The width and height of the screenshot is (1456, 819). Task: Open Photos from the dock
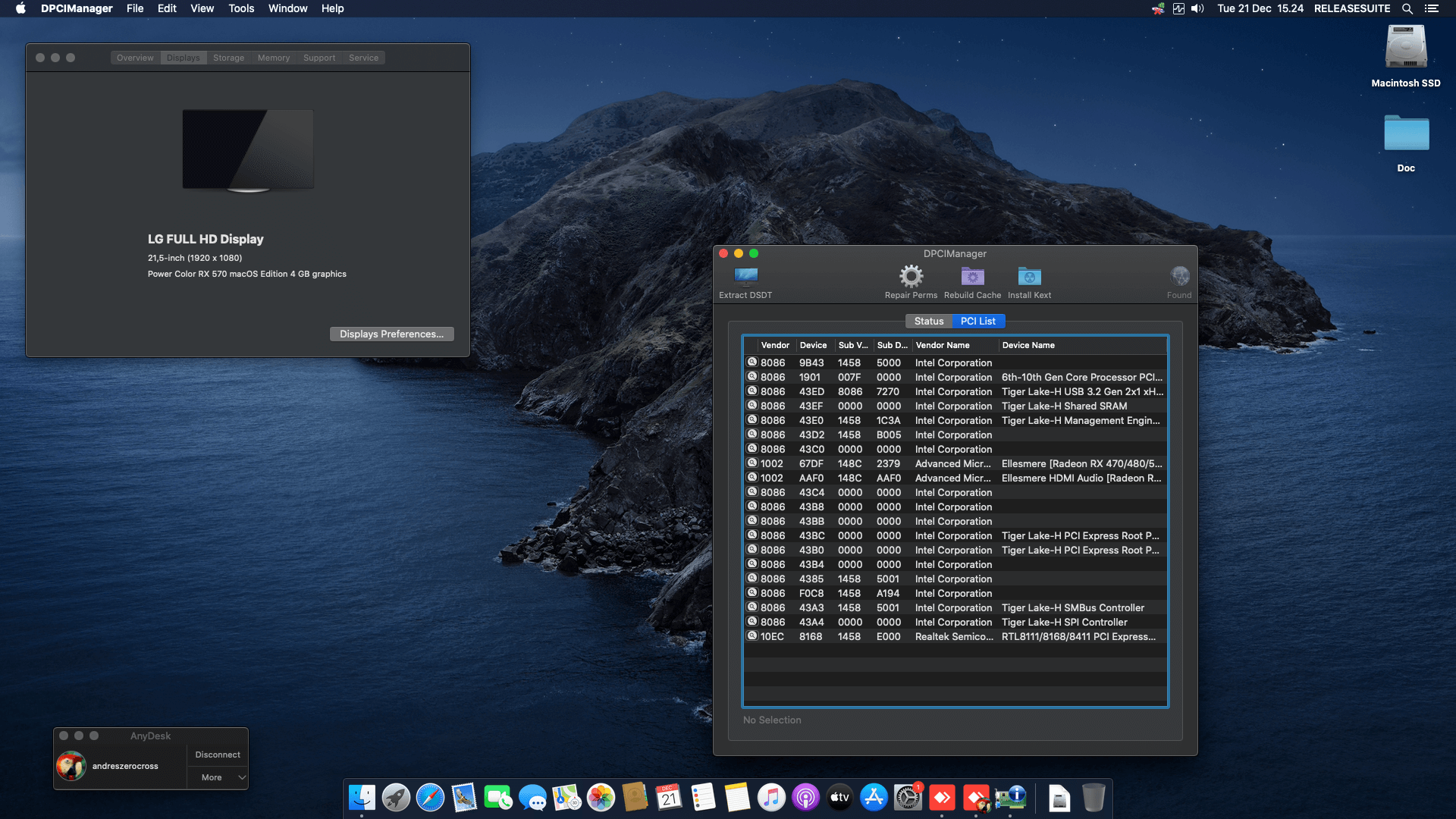coord(601,798)
